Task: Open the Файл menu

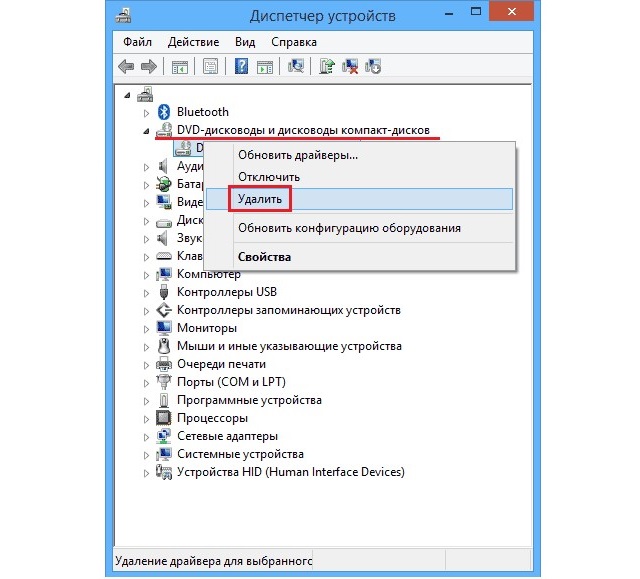Action: tap(138, 42)
